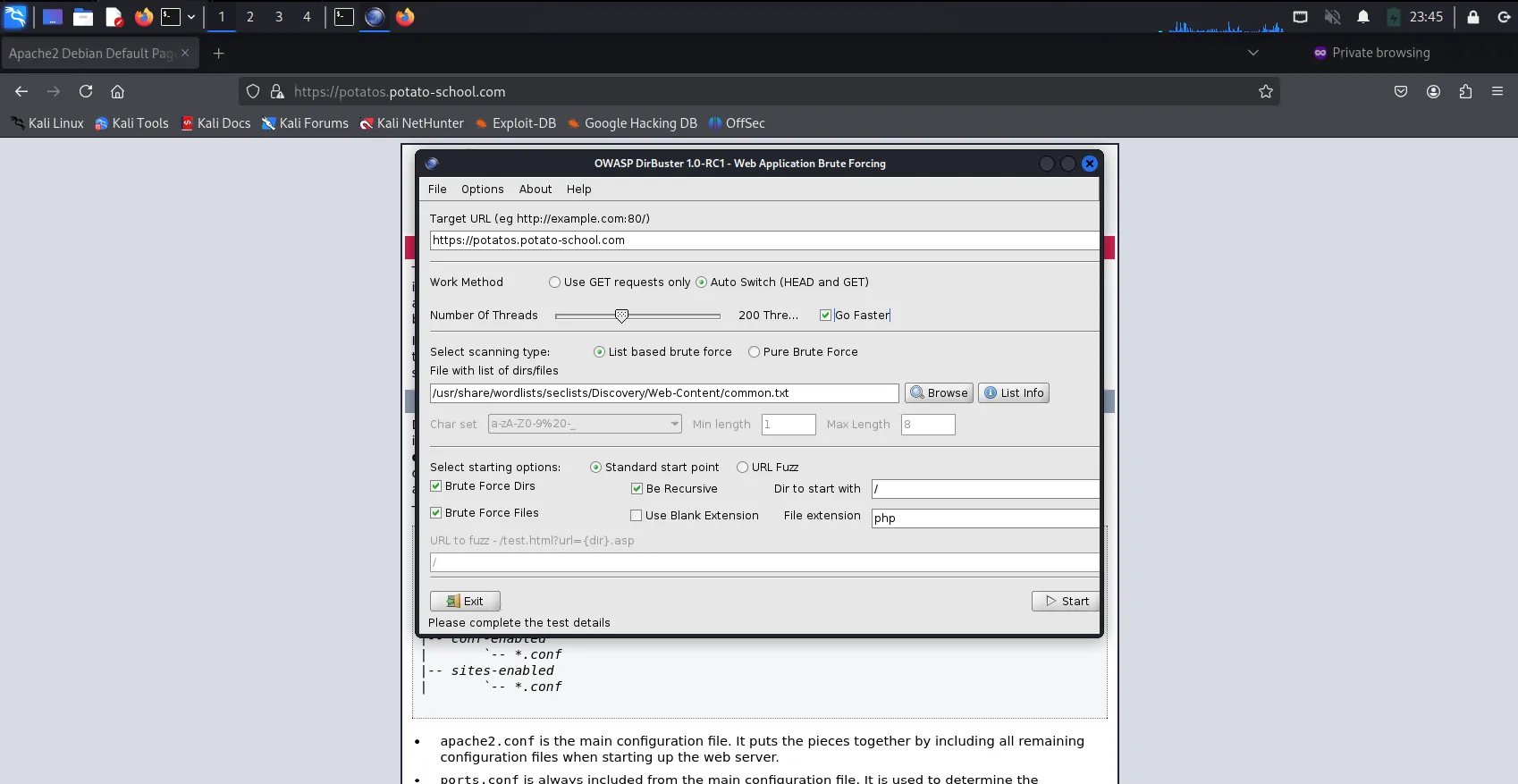Click the muted volume tray icon
Viewport: 1518px width, 784px height.
[1332, 17]
